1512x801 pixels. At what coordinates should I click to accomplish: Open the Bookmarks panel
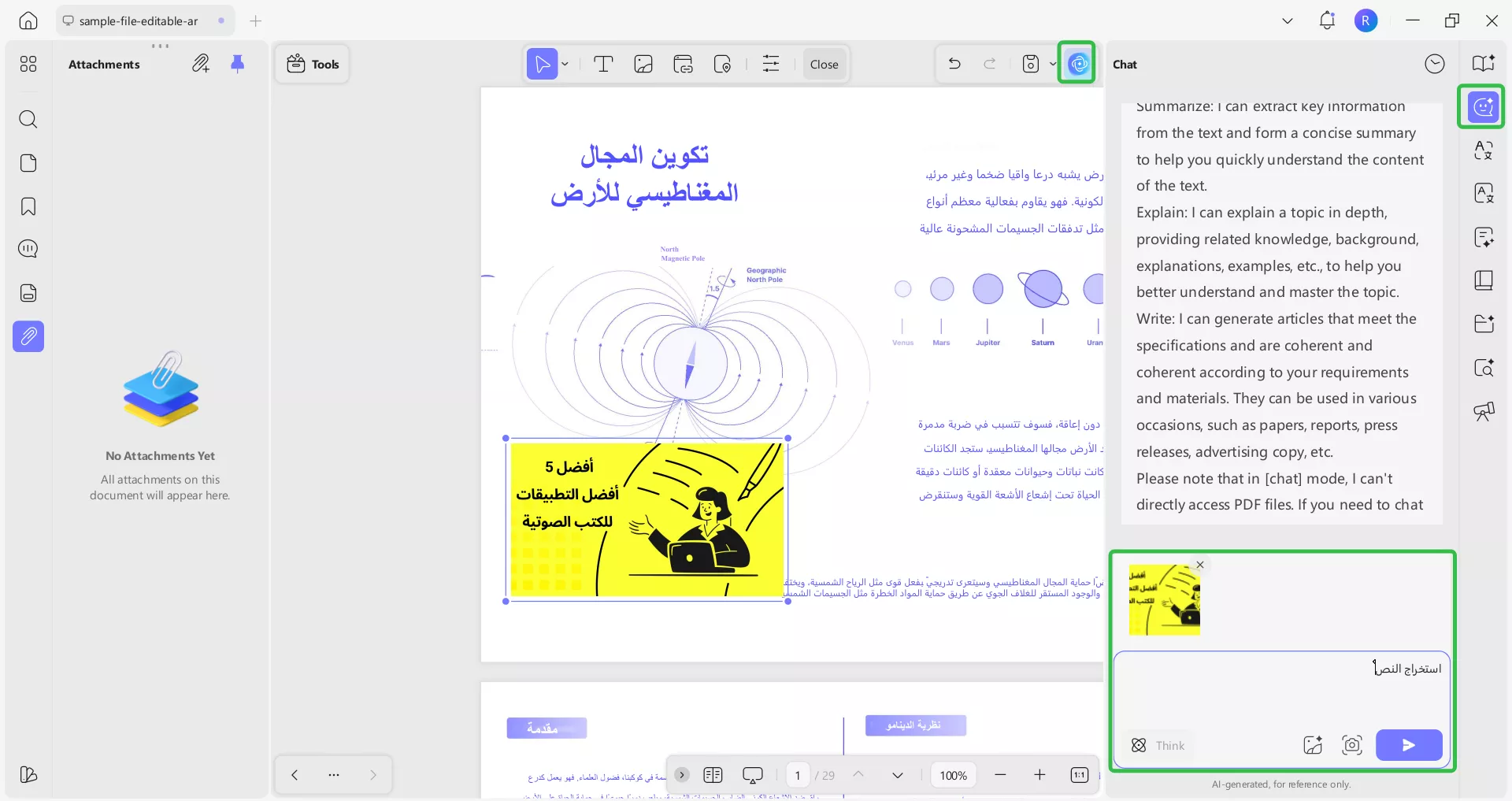tap(28, 206)
